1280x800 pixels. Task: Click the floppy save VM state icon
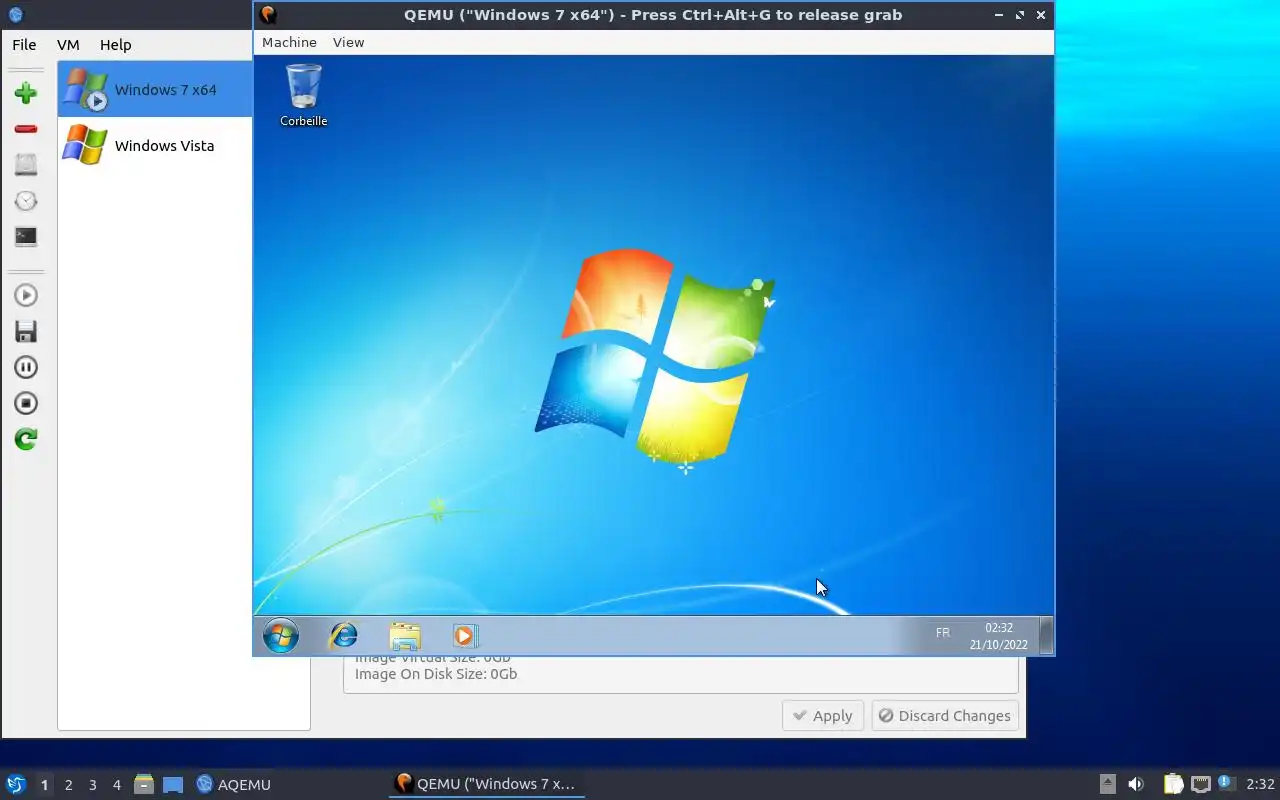pos(26,331)
